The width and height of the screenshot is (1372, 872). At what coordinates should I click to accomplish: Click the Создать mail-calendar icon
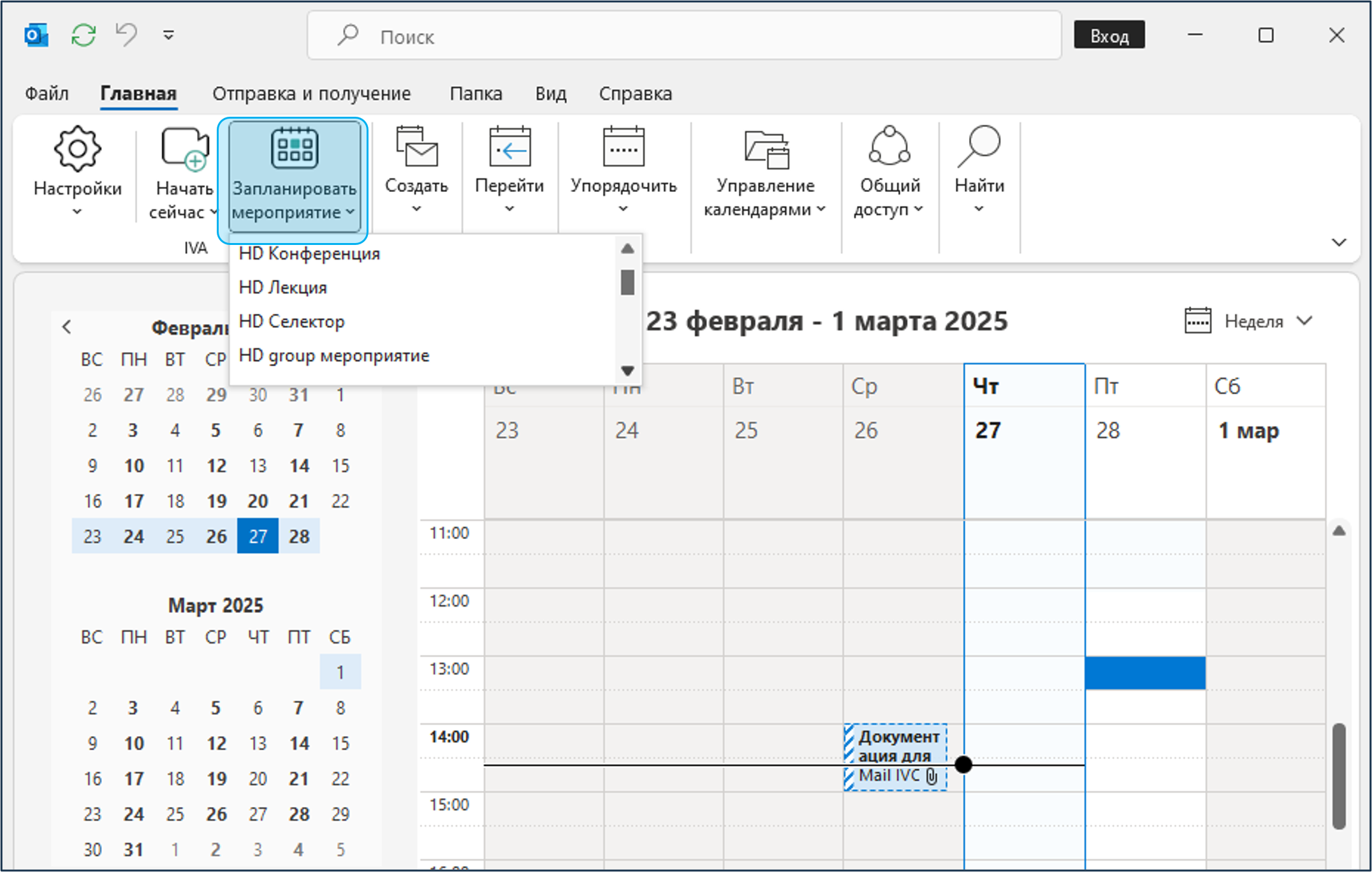coord(416,147)
